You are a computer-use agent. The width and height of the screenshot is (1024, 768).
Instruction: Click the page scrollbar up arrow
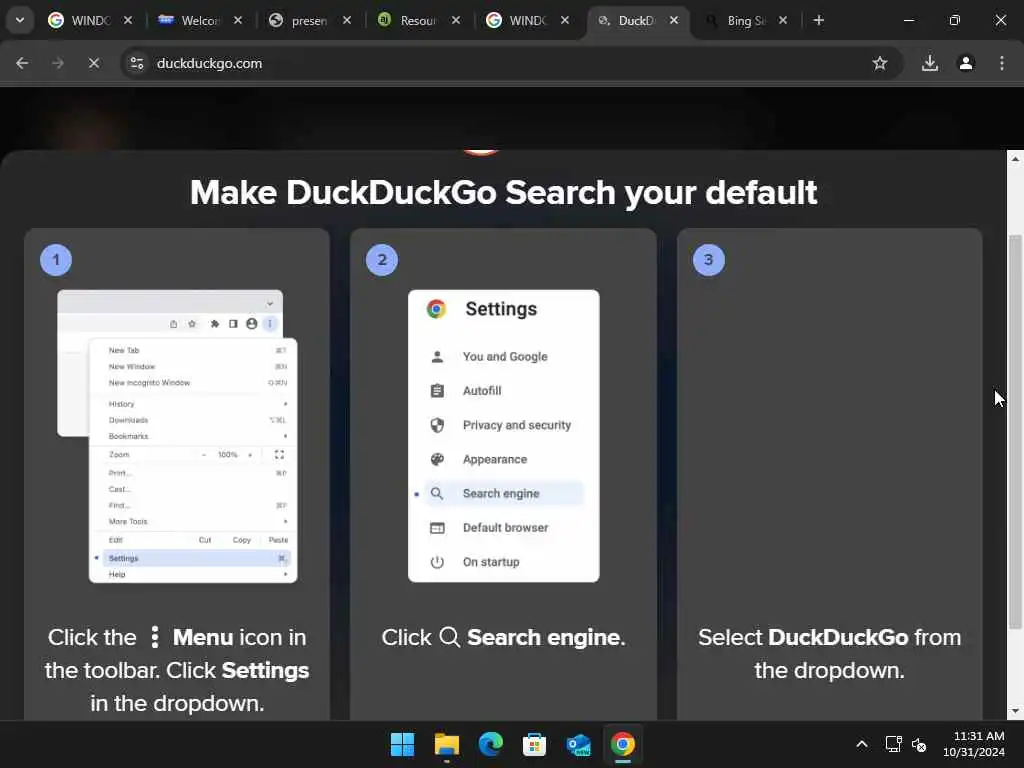coord(1015,159)
